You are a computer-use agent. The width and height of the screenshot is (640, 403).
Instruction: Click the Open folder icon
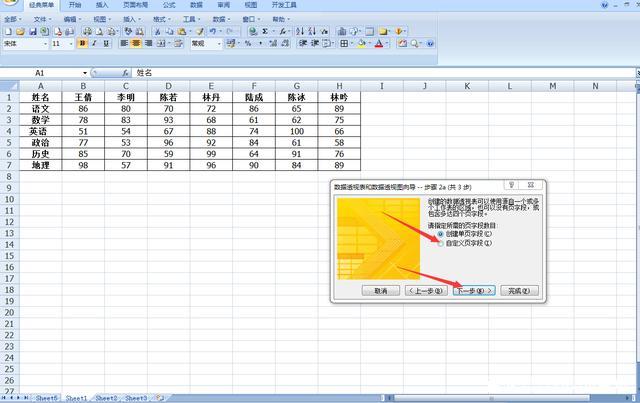point(20,31)
